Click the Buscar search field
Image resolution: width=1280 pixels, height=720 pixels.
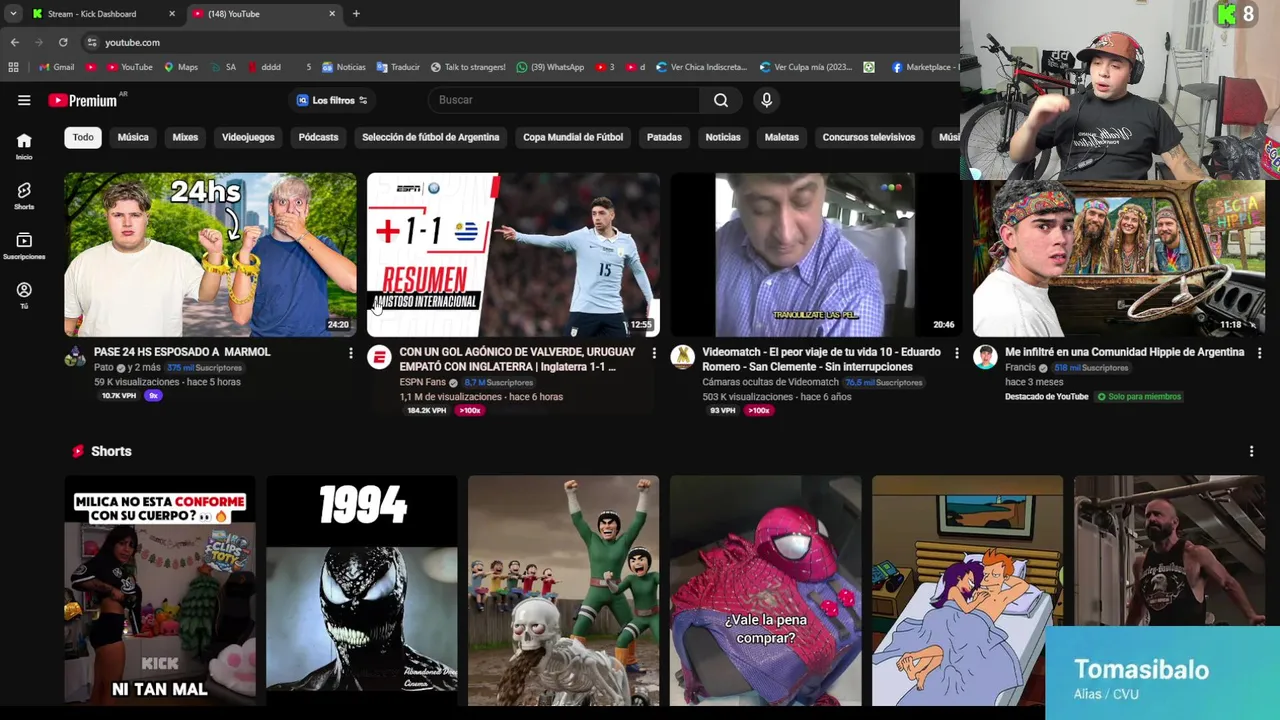click(565, 100)
